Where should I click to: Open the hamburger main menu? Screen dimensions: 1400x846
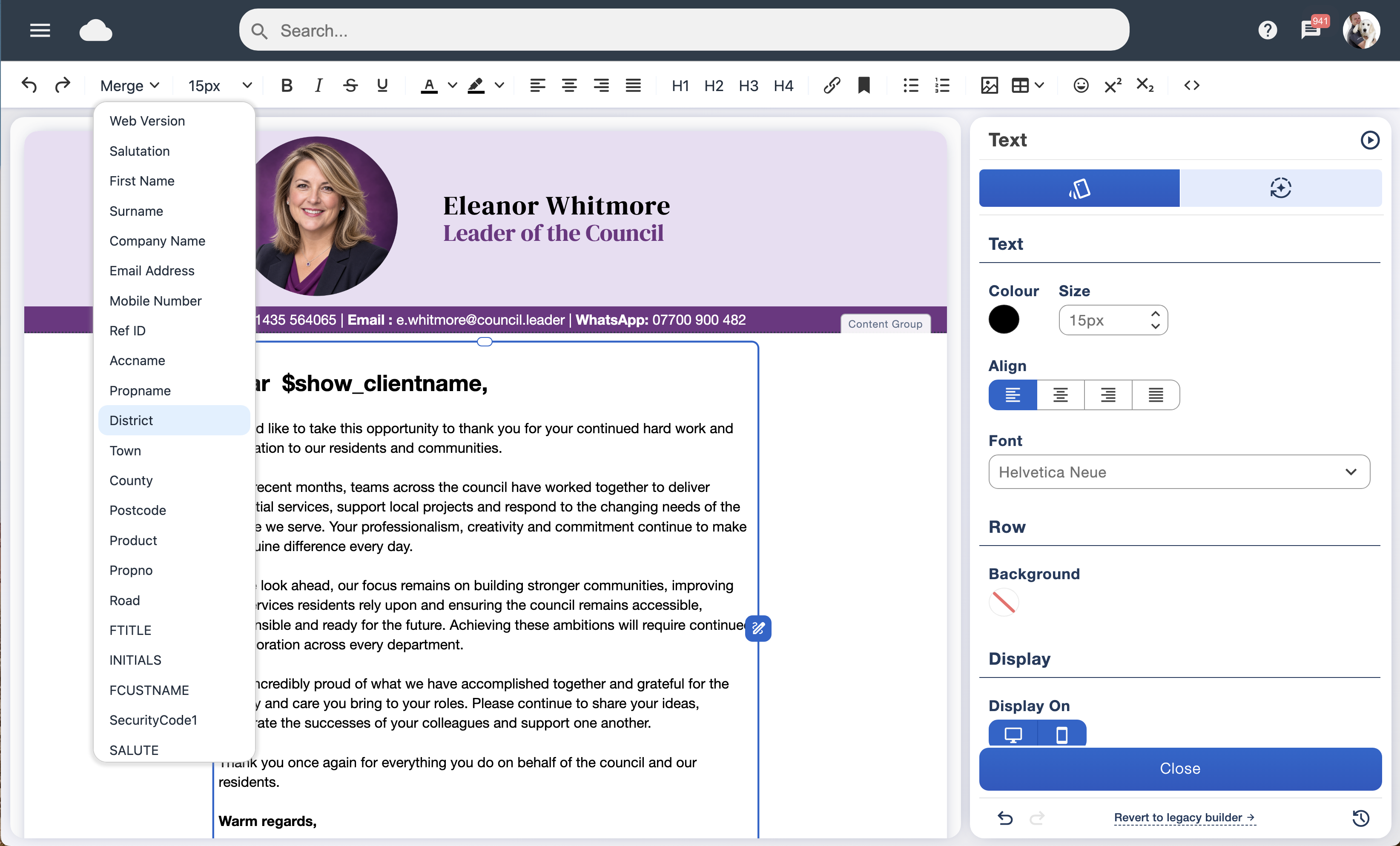point(40,31)
